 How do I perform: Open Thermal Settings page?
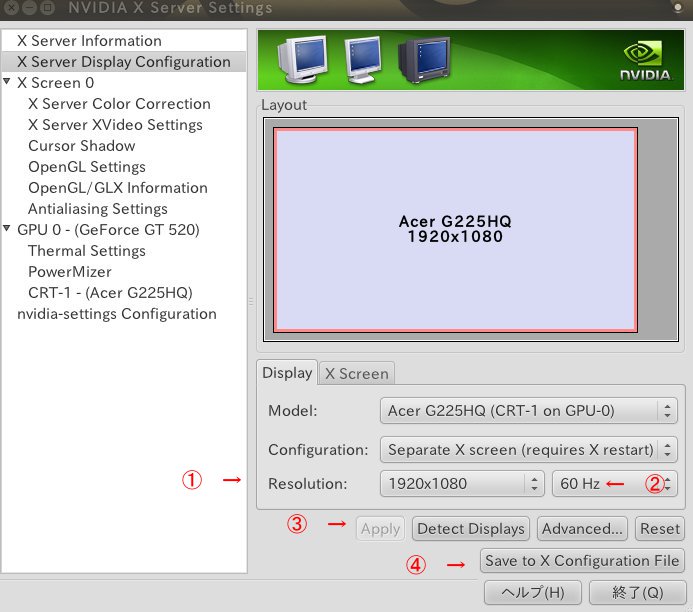coord(87,251)
